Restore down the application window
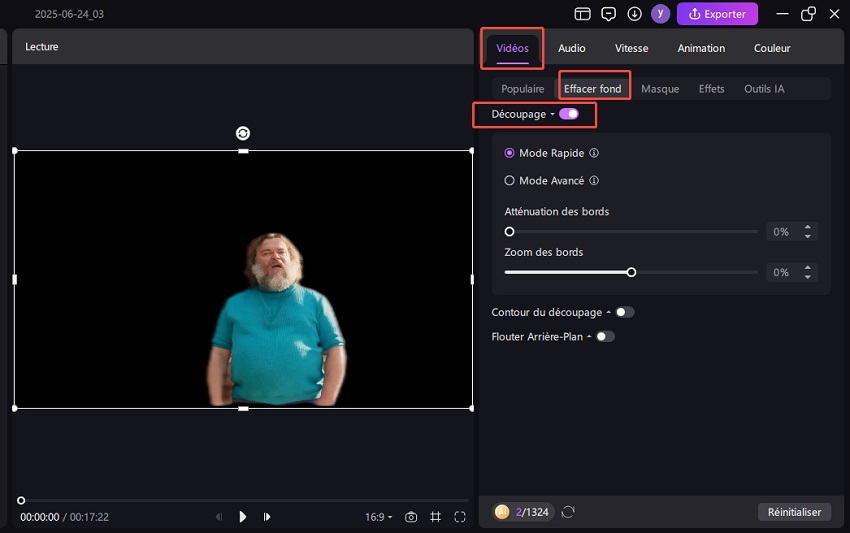850x533 pixels. [808, 14]
